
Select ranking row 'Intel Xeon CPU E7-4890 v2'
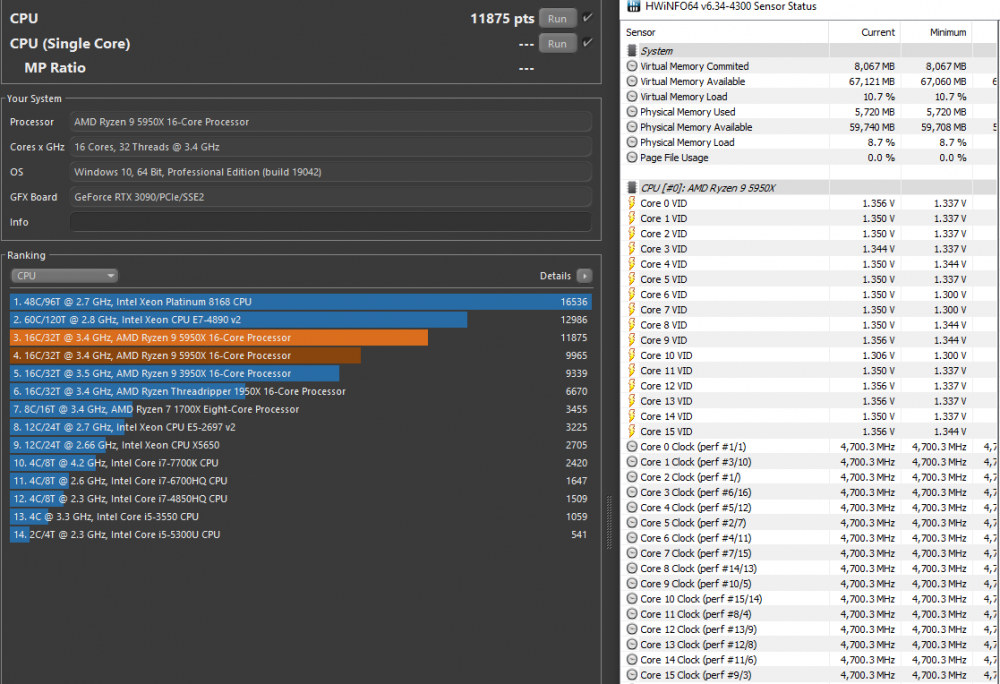point(301,319)
